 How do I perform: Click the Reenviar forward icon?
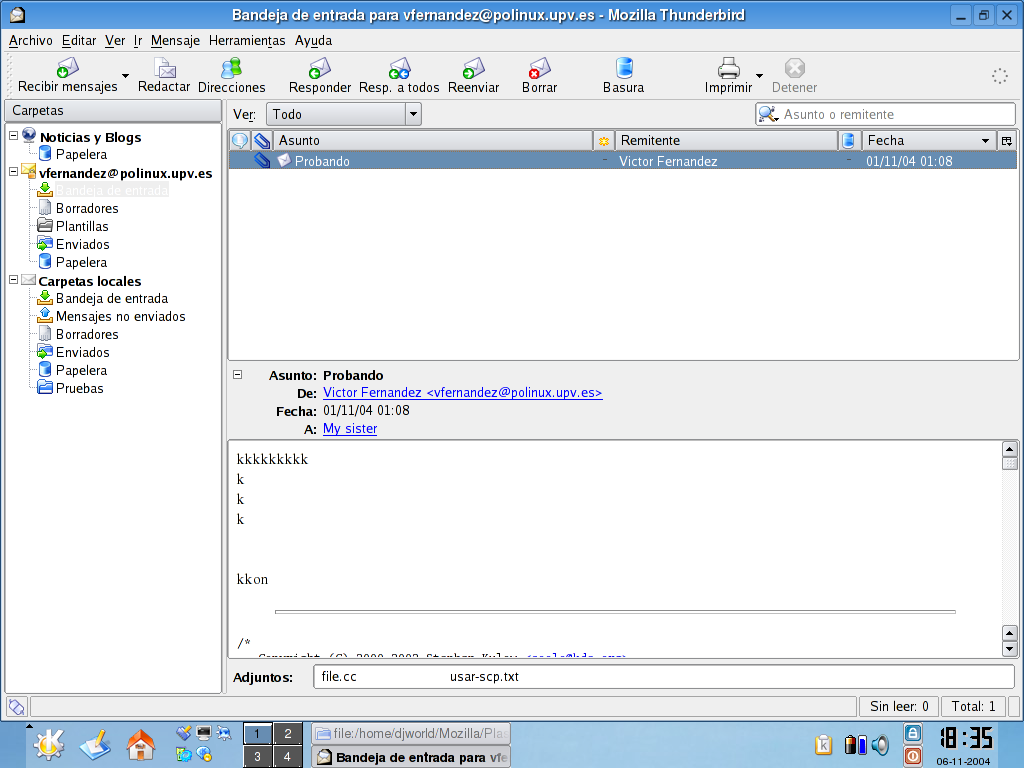(473, 68)
